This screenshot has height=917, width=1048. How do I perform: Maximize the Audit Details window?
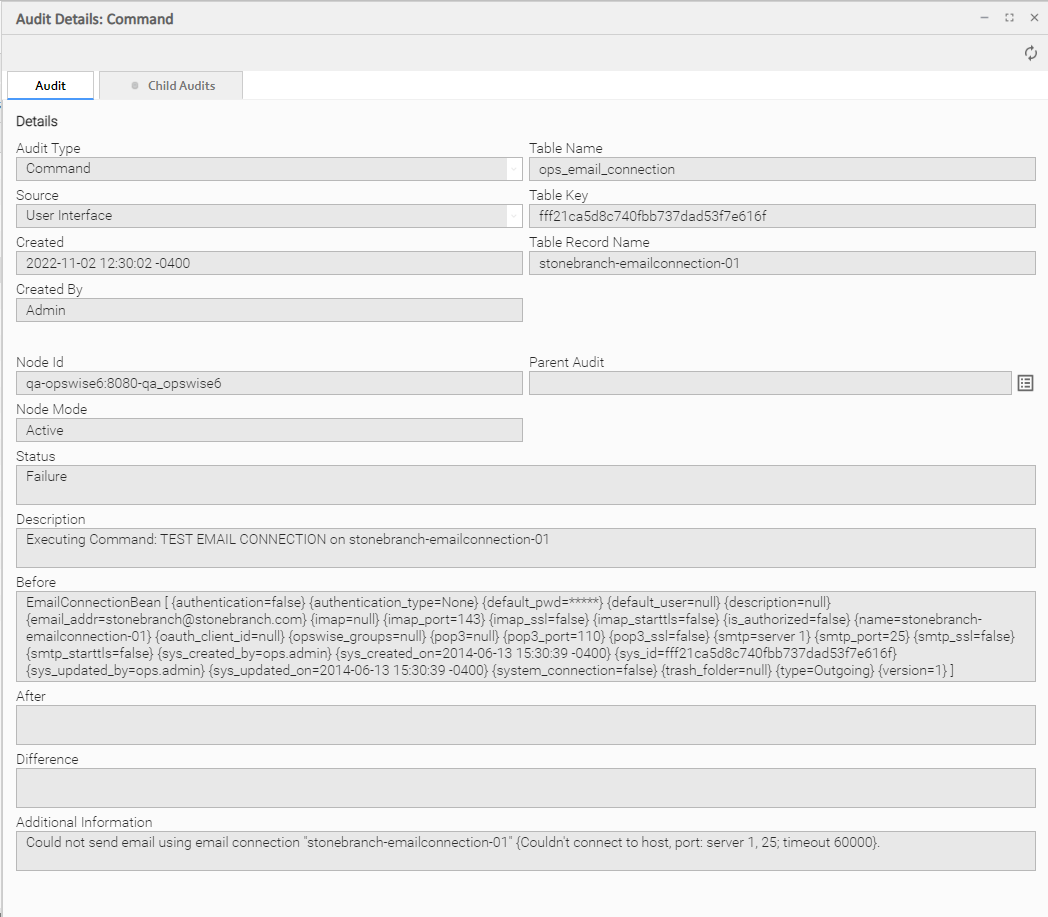[1009, 18]
